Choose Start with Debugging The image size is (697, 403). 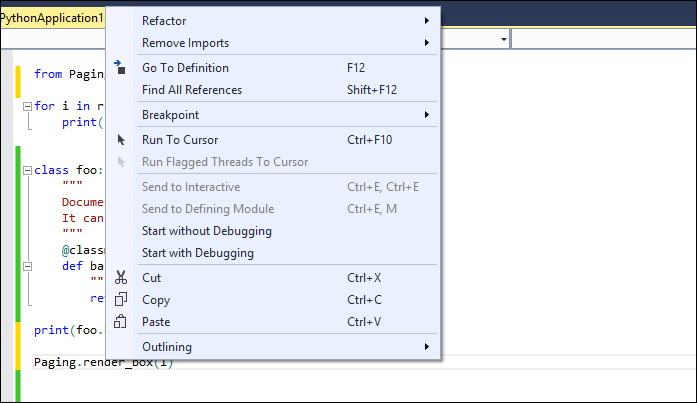click(197, 253)
